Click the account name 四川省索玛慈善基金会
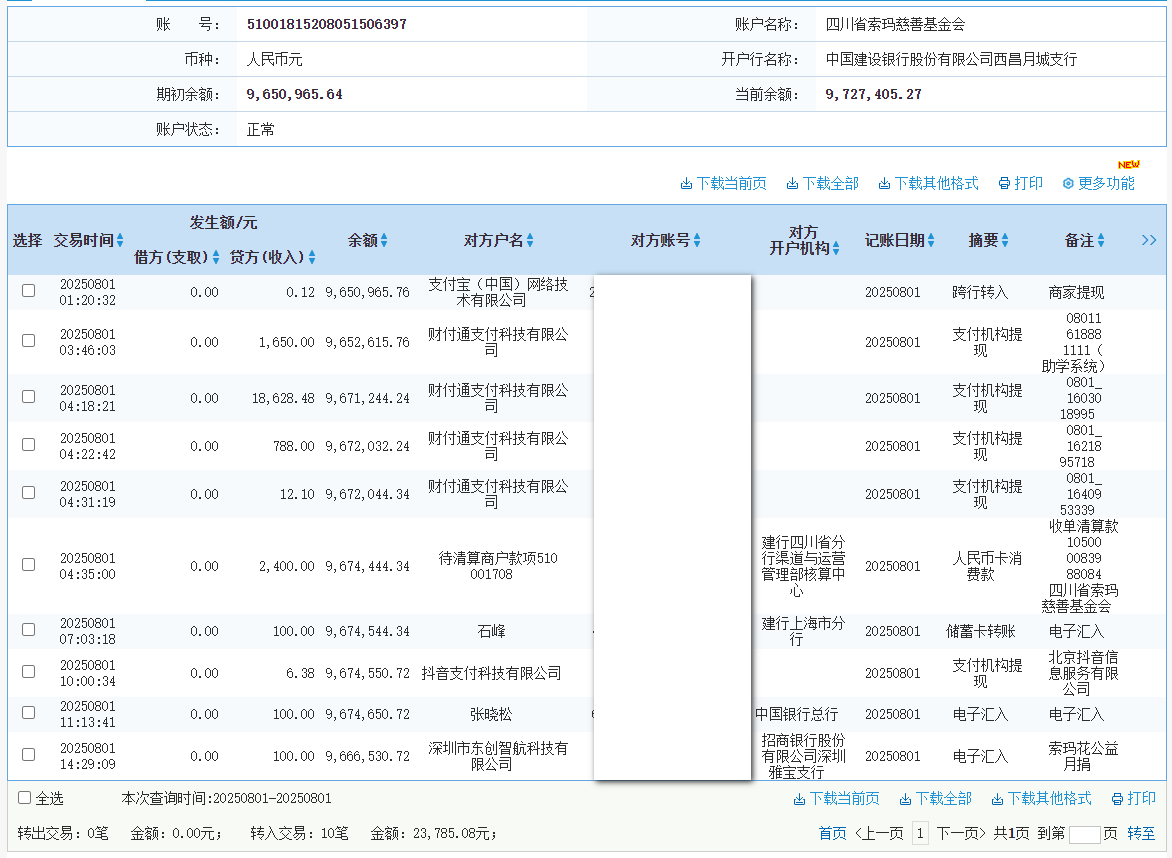 coord(895,24)
